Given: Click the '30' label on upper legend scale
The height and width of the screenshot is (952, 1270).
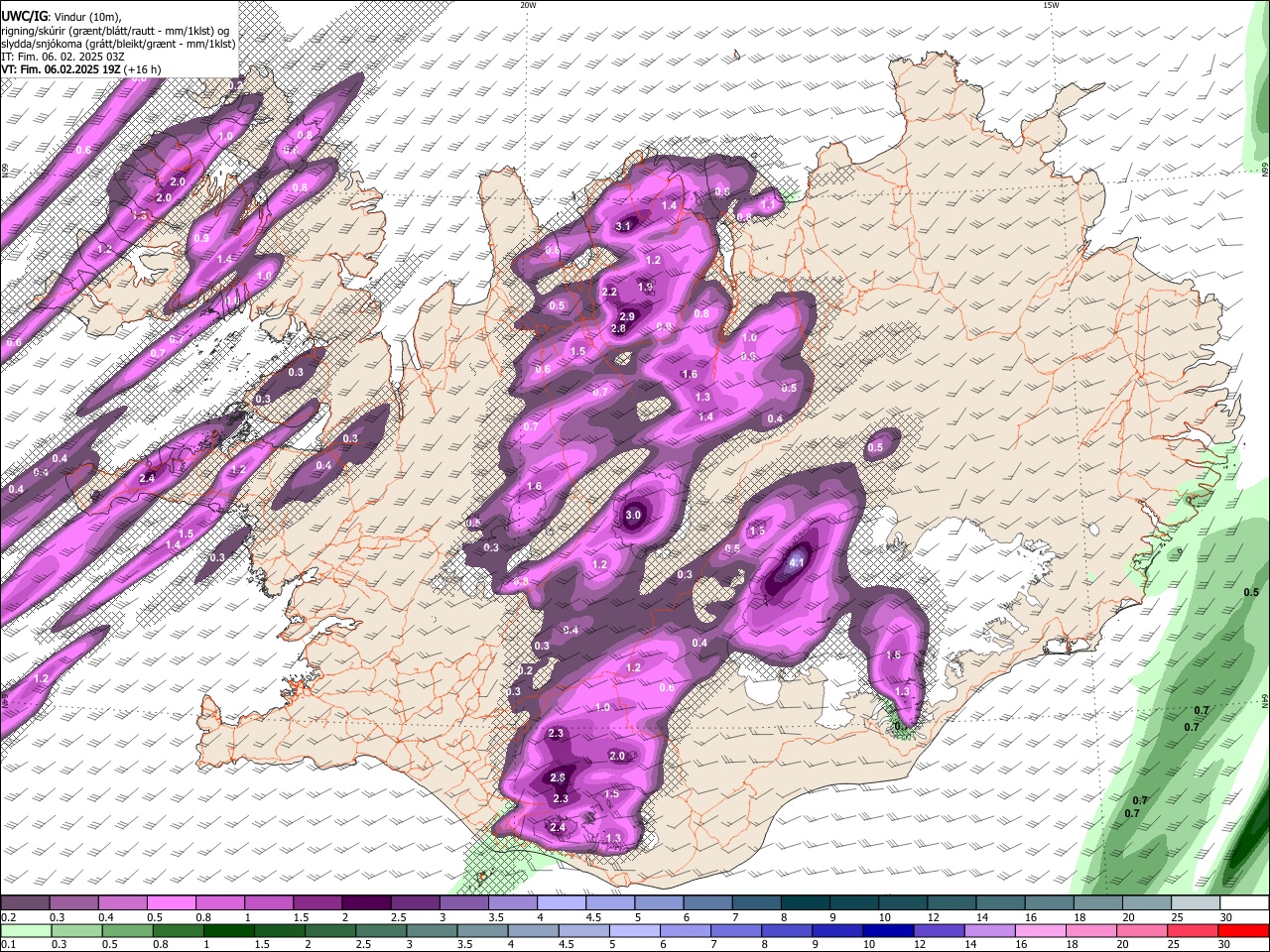Looking at the screenshot, I should 1226,917.
